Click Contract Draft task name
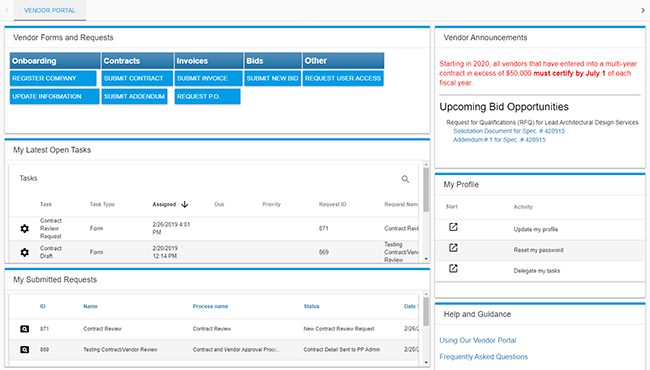Image resolution: width=650 pixels, height=370 pixels. coord(51,252)
